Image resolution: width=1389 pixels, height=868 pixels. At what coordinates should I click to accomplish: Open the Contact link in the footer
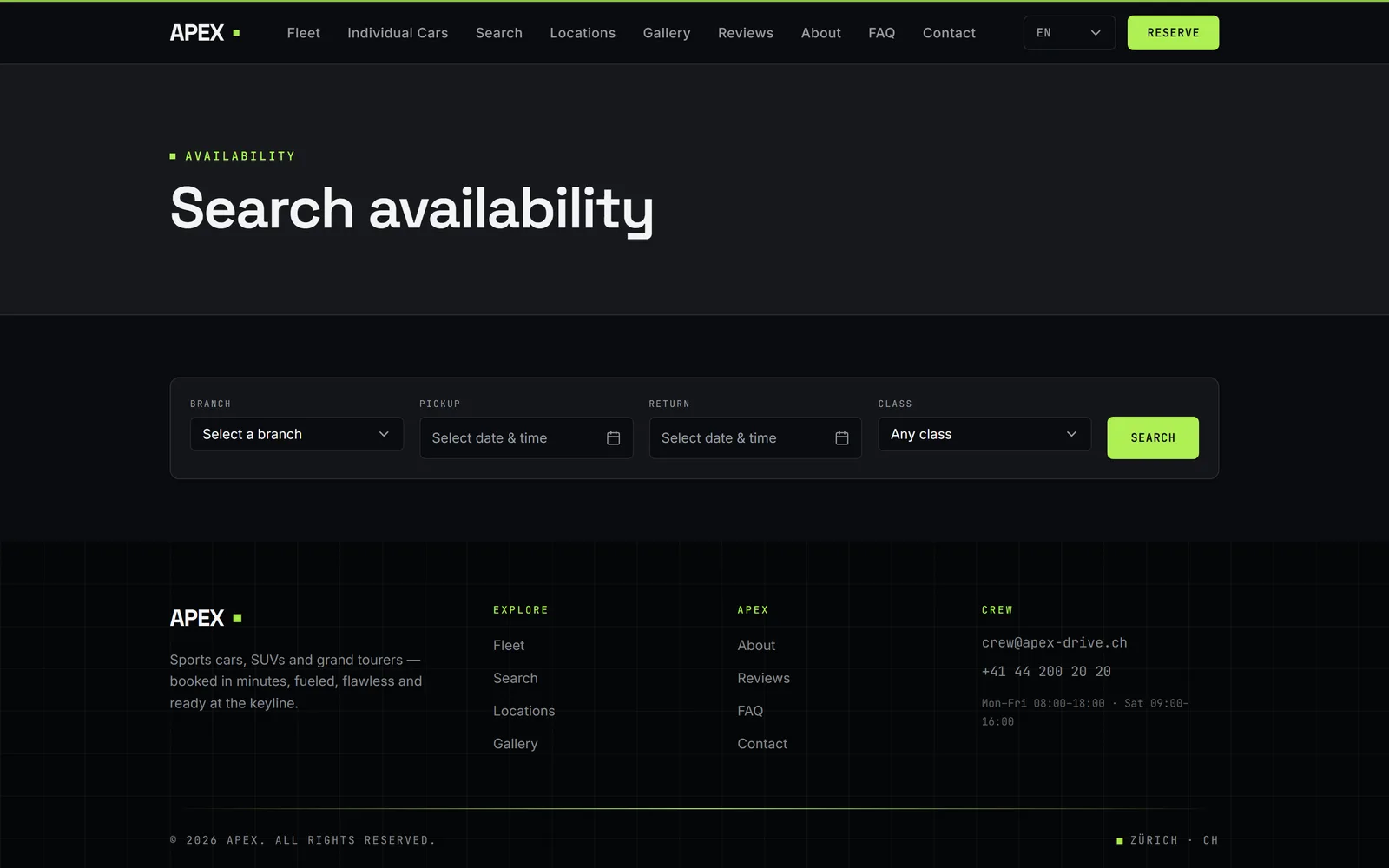click(762, 744)
